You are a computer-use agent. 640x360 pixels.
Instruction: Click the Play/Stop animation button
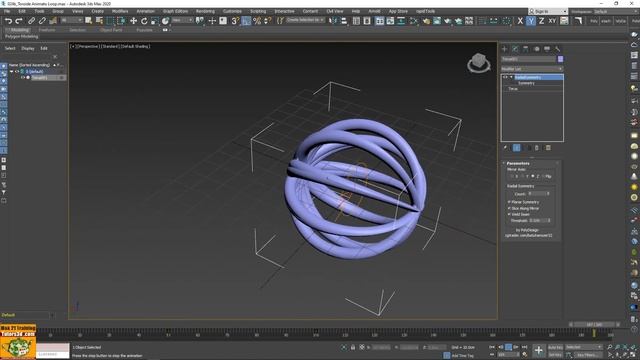pos(508,347)
